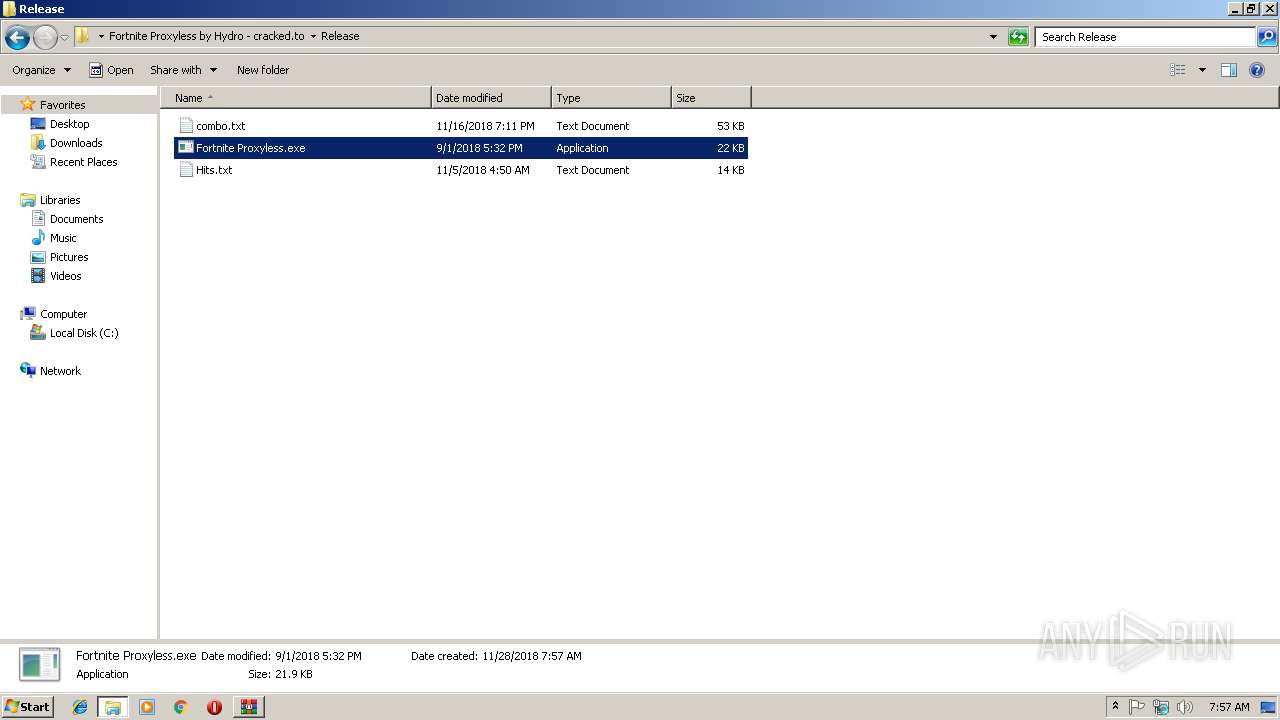Open Local Disk (C:)
Screen dimensions: 1280x720
point(84,333)
